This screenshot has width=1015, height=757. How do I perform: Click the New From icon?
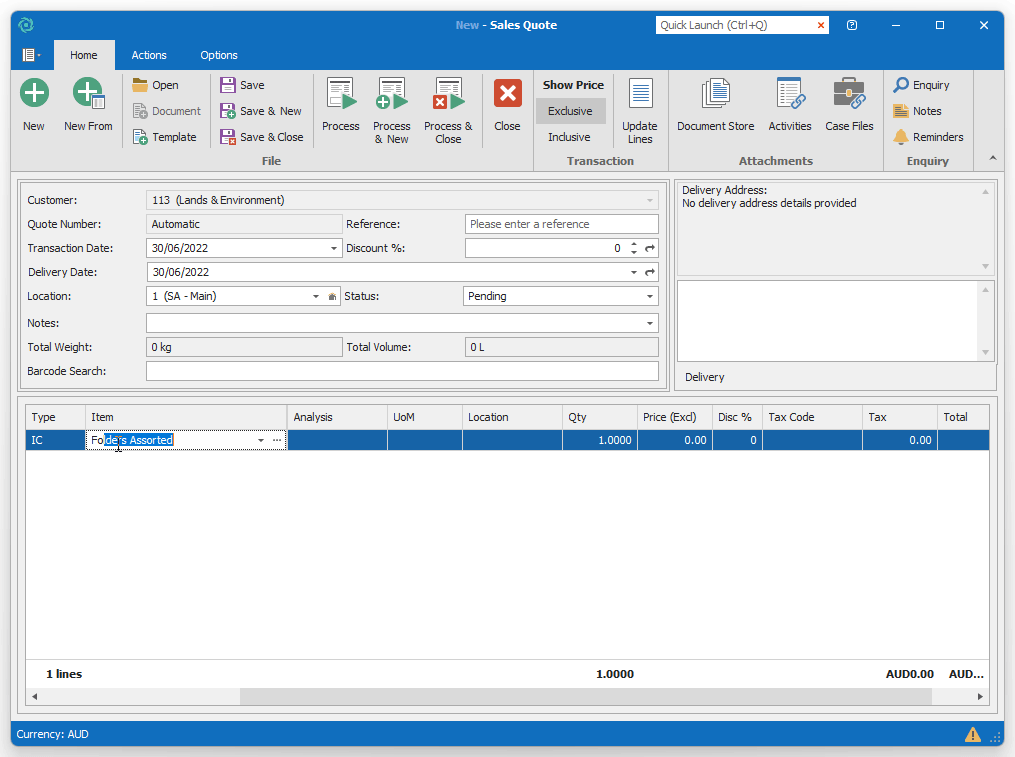click(x=88, y=95)
